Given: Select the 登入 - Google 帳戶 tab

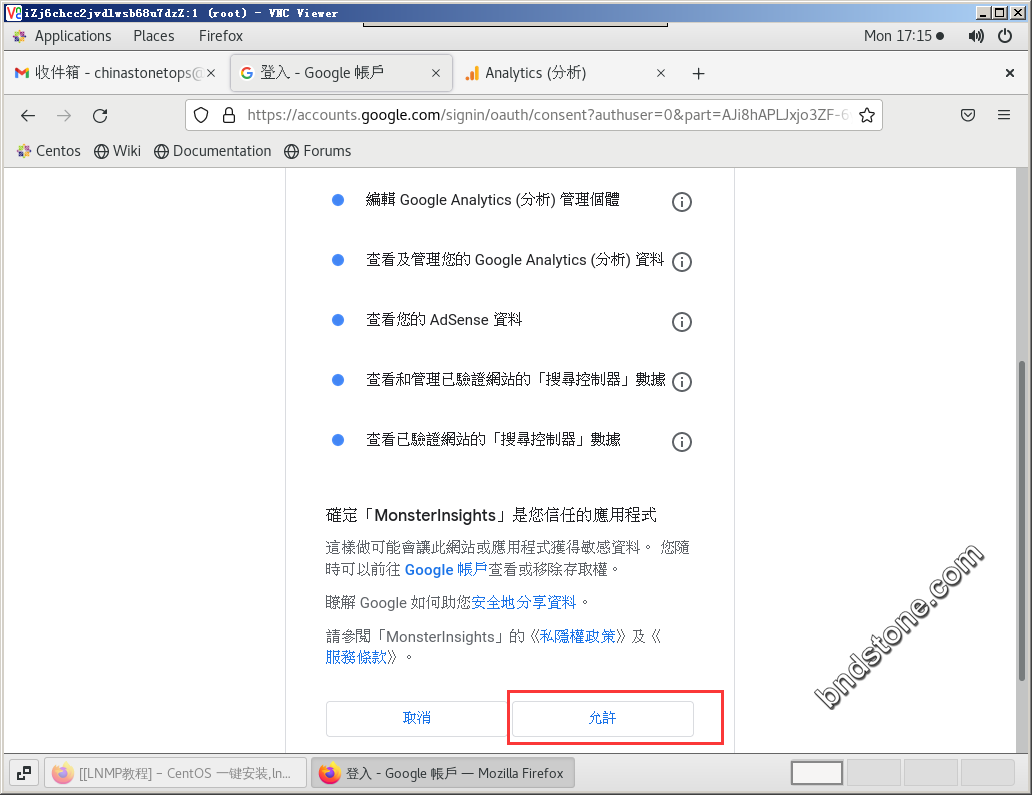Looking at the screenshot, I should (341, 73).
